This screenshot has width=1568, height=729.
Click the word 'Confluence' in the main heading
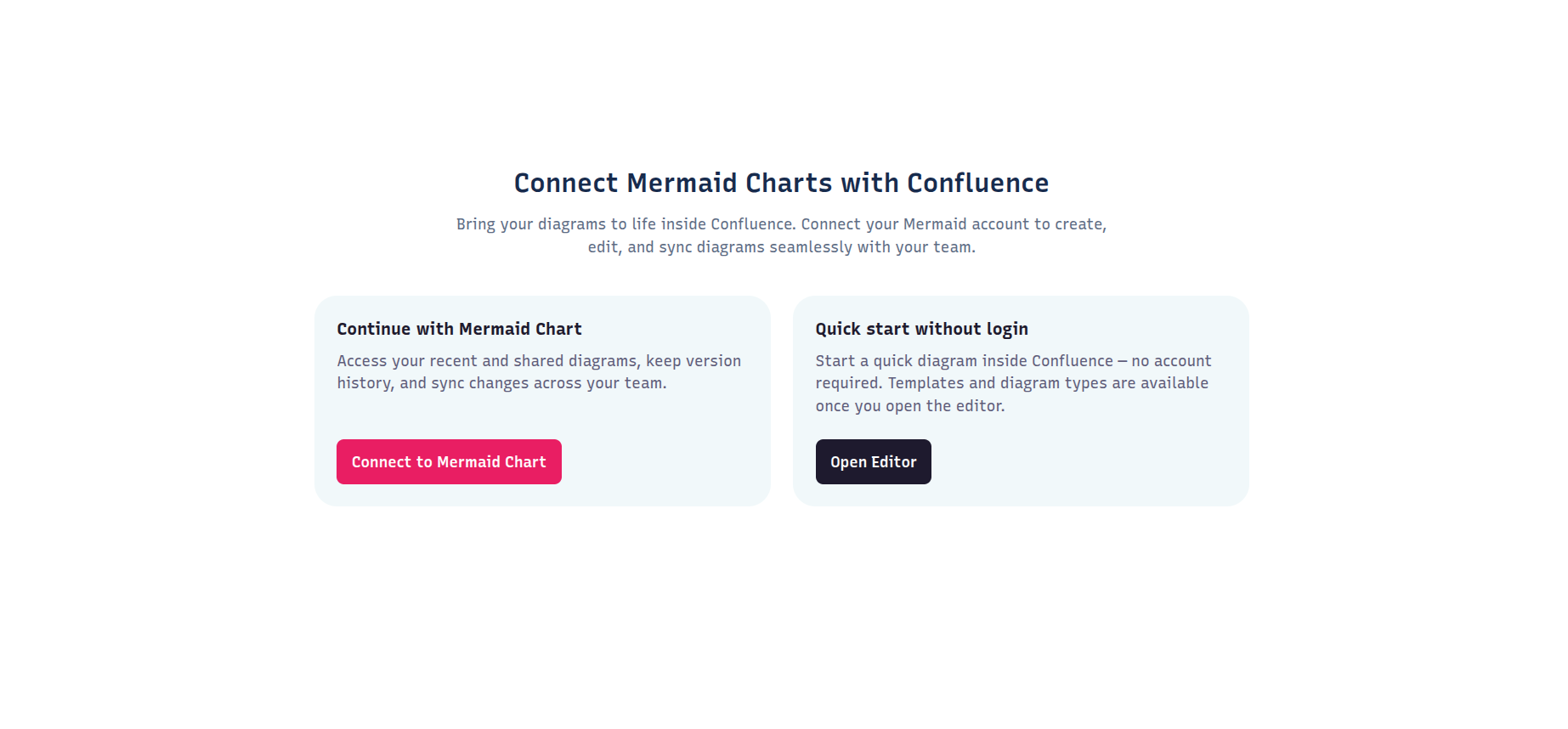point(977,184)
